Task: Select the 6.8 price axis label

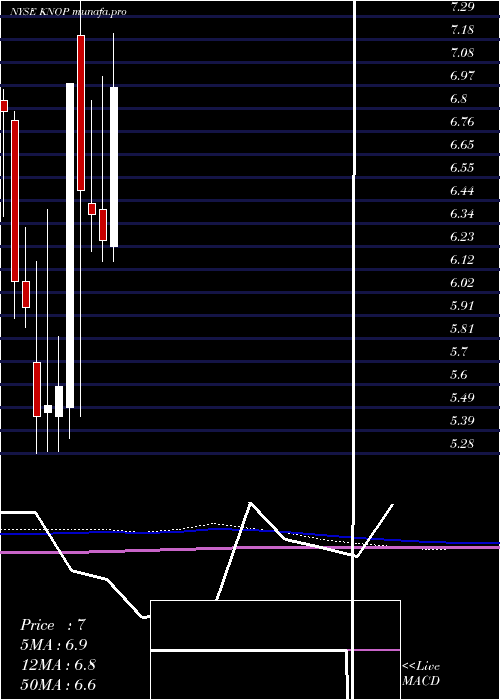Action: tap(458, 99)
